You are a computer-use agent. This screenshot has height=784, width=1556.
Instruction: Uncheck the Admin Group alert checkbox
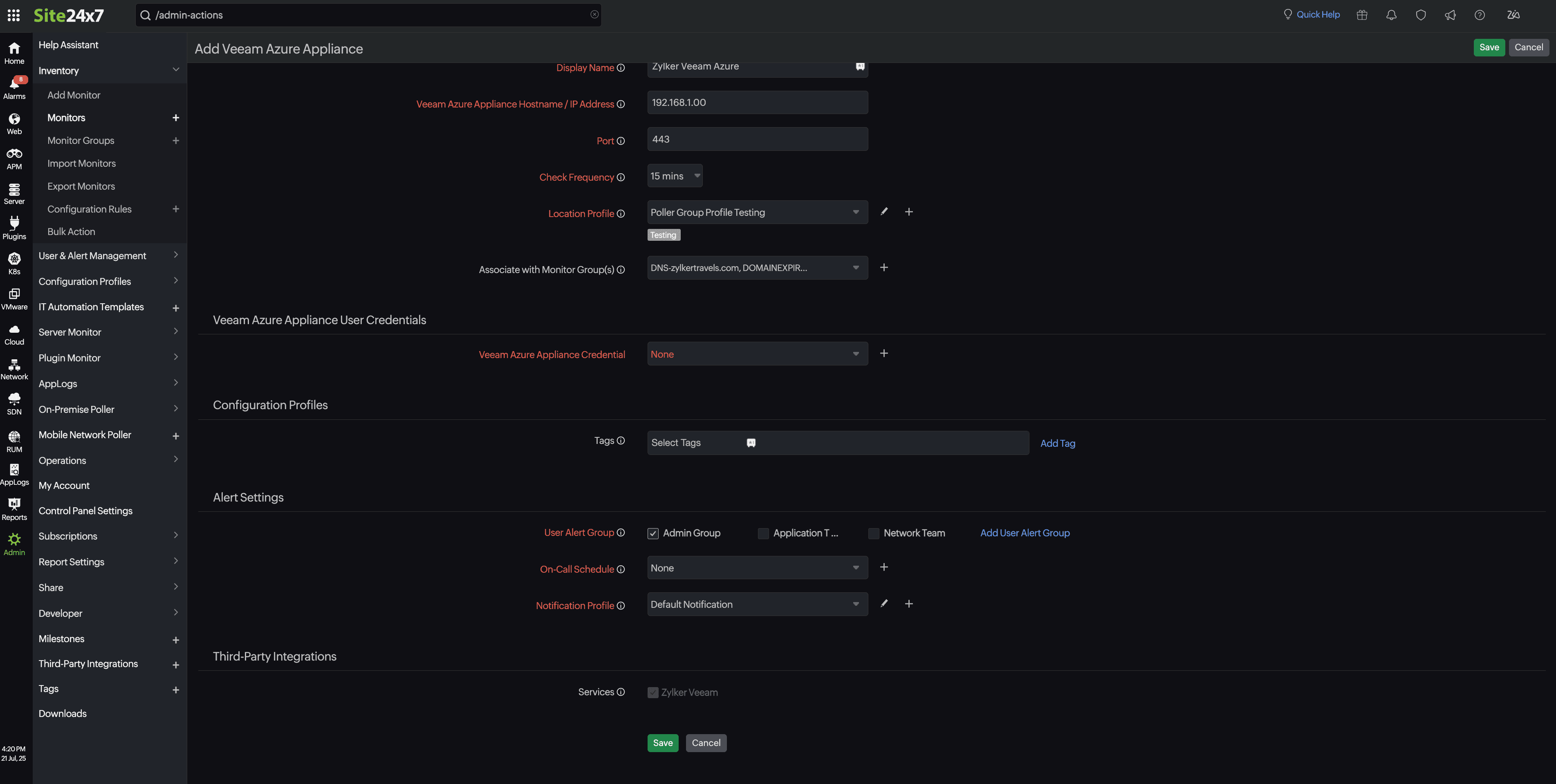pos(652,533)
